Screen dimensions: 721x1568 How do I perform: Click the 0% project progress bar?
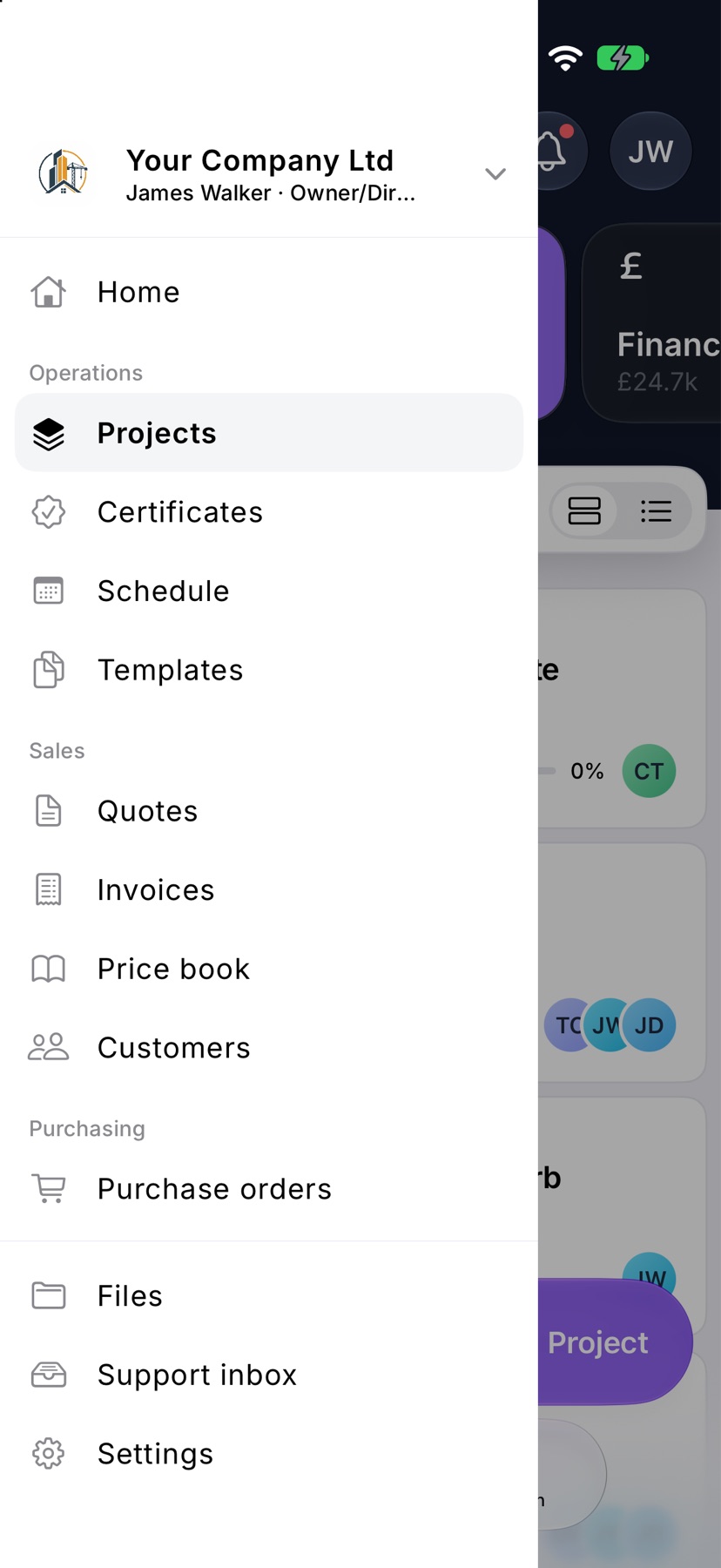547,771
